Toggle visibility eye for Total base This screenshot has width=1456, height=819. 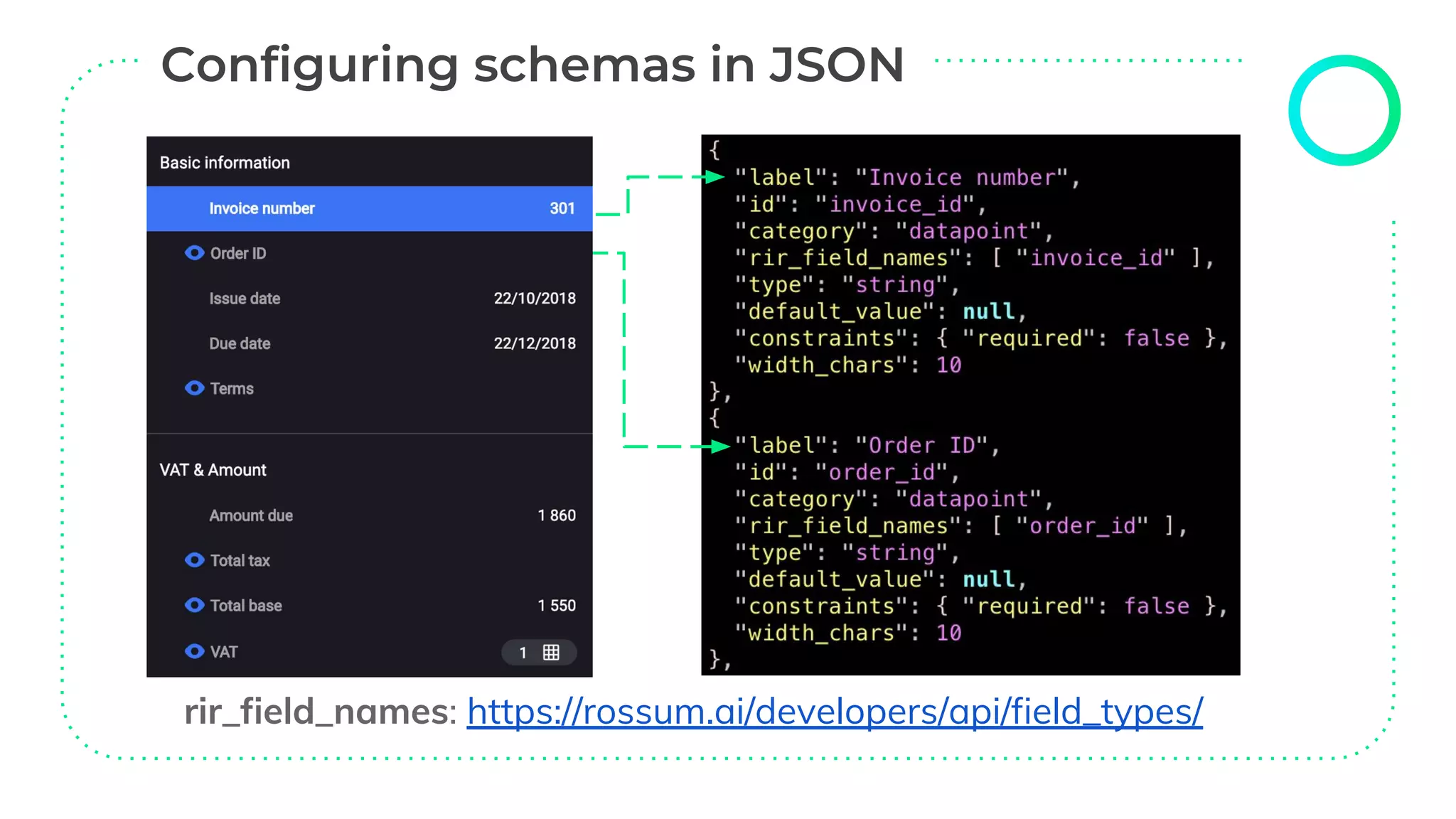click(x=194, y=605)
